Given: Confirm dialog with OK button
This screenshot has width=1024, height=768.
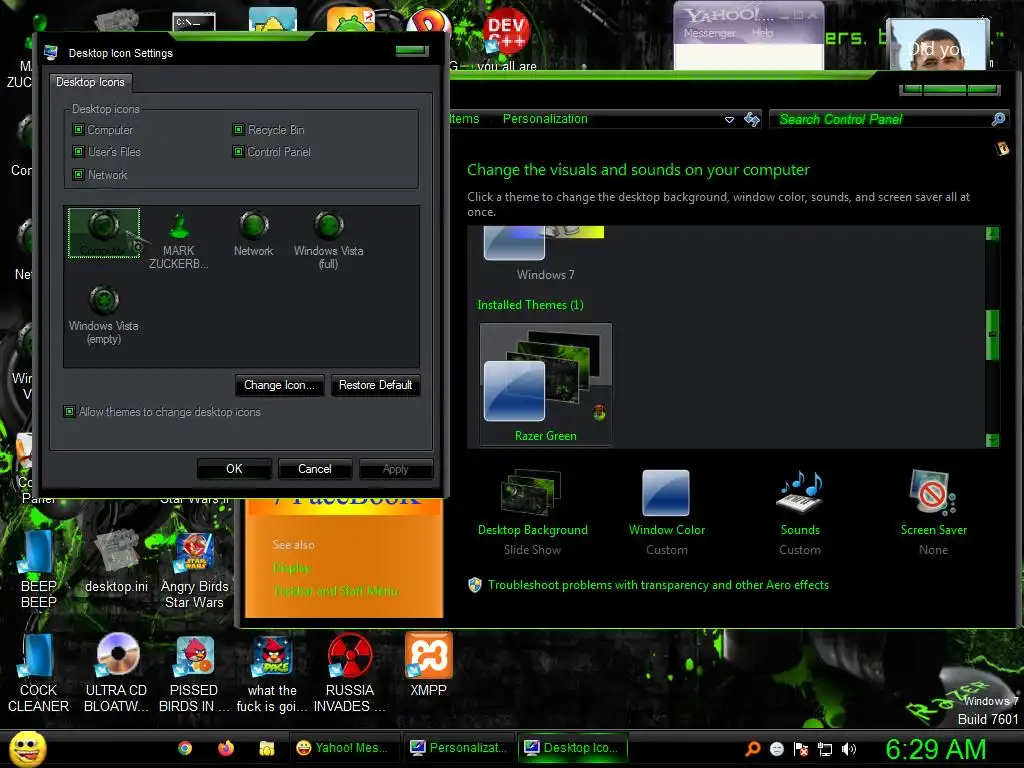Looking at the screenshot, I should coord(234,469).
